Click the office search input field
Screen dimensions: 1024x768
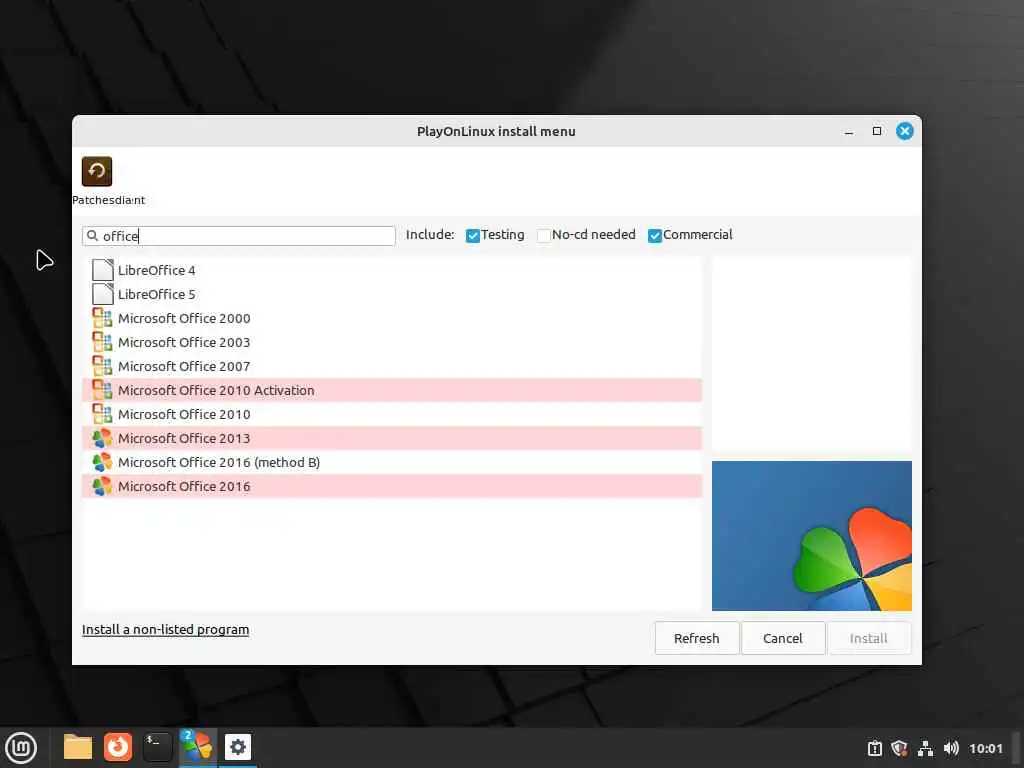(238, 236)
